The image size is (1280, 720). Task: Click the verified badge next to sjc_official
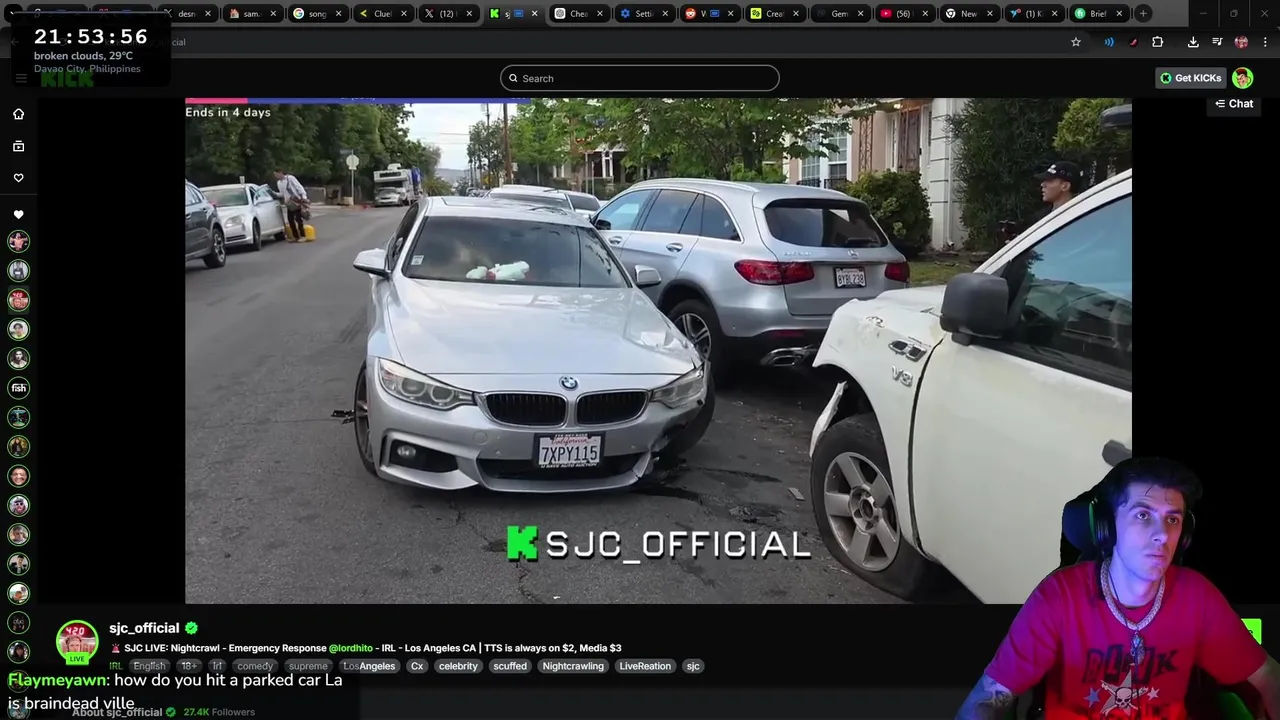click(x=191, y=628)
